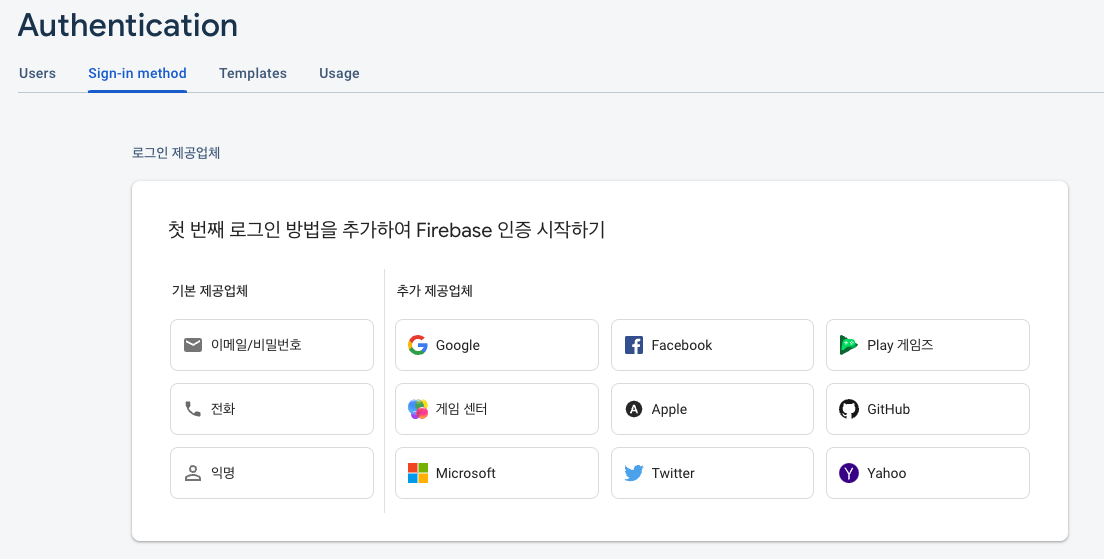The width and height of the screenshot is (1104, 559).
Task: Select GitHub as sign-in provider
Action: pyautogui.click(x=928, y=409)
